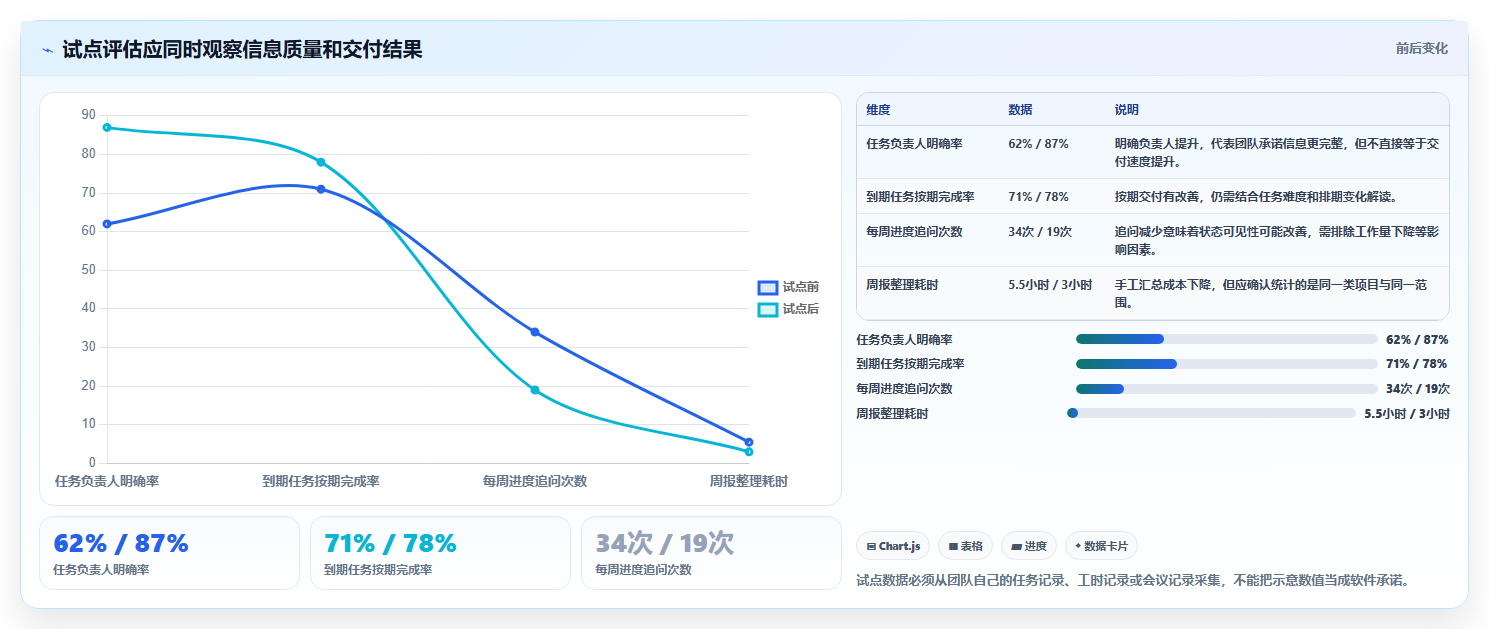Click the 说明 column header
This screenshot has width=1489, height=629.
(1127, 110)
